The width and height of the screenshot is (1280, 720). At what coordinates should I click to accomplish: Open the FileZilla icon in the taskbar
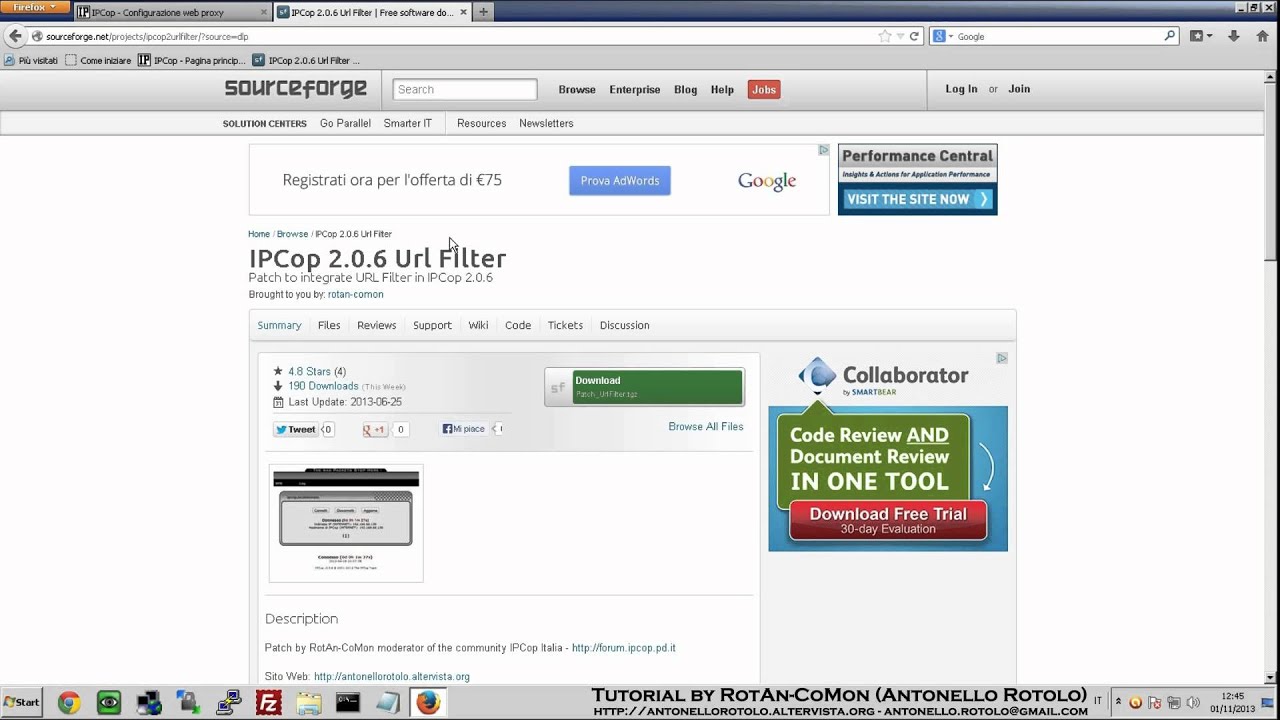268,703
